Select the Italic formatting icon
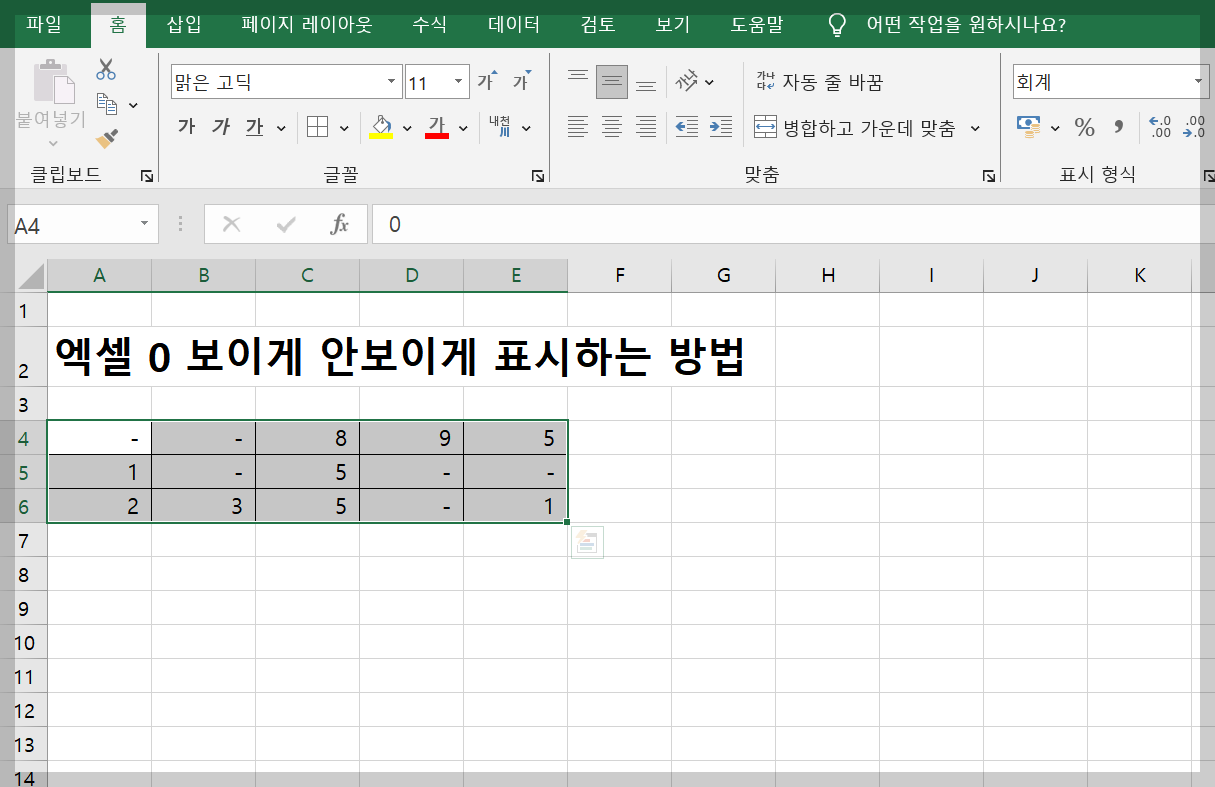 pos(219,127)
